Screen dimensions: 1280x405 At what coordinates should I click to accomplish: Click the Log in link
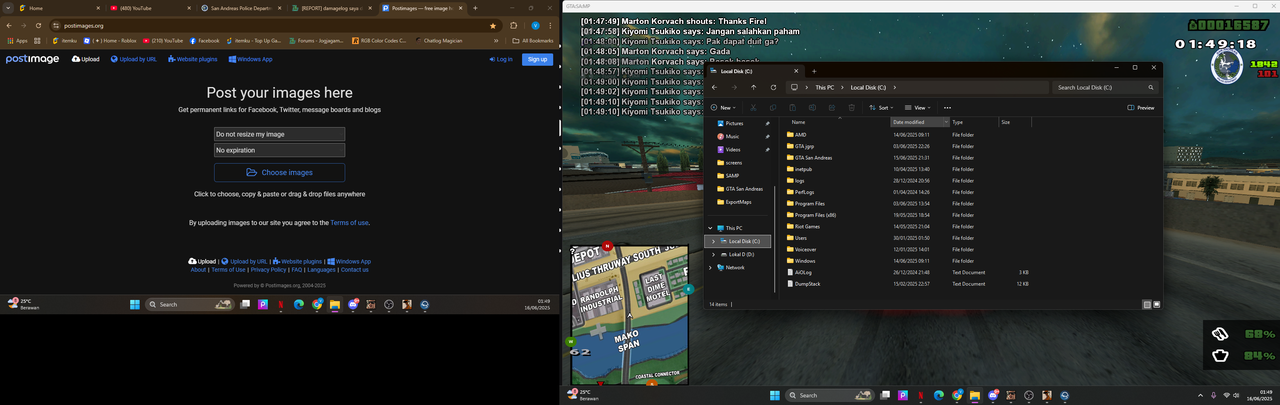pyautogui.click(x=501, y=59)
